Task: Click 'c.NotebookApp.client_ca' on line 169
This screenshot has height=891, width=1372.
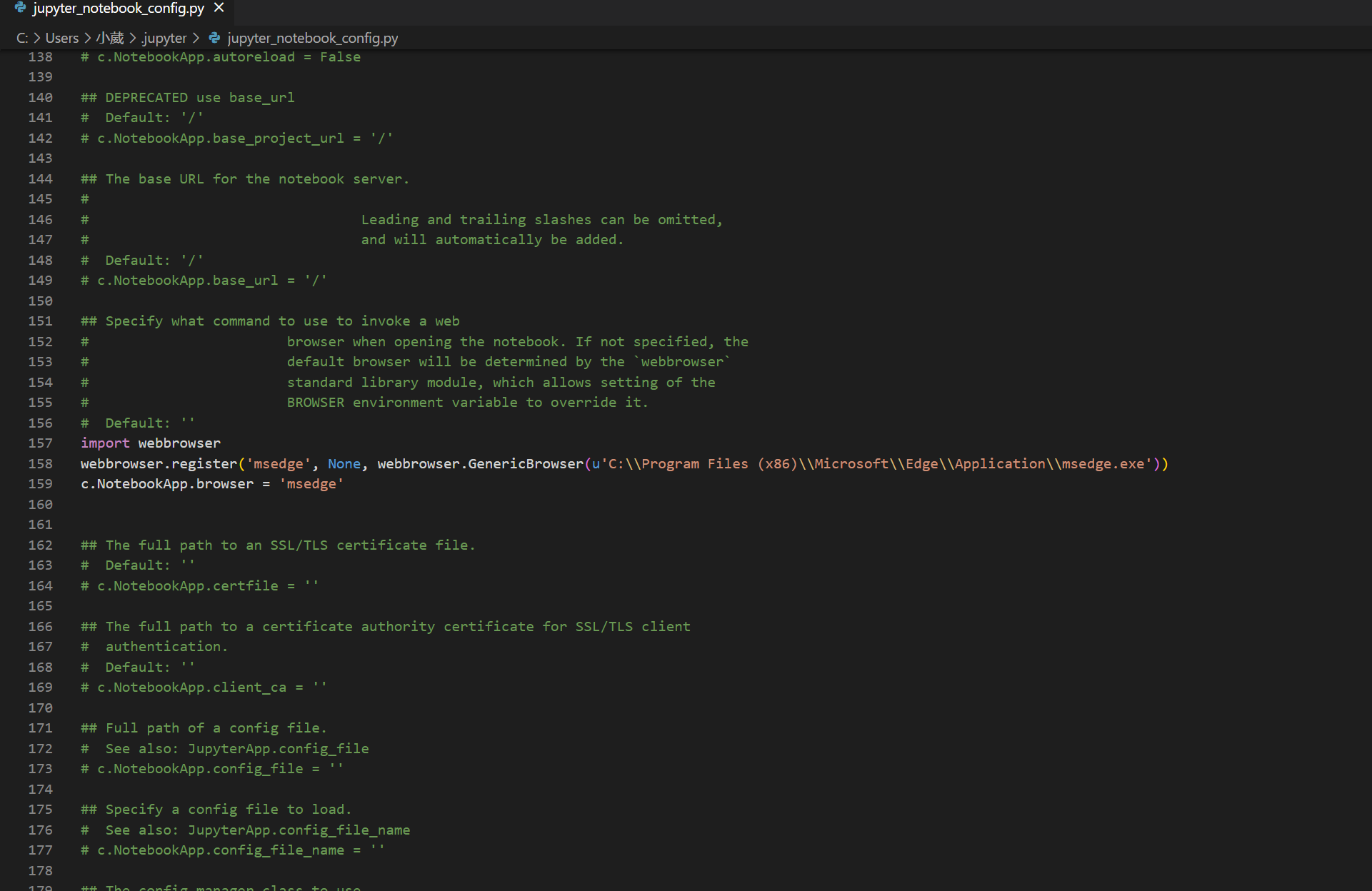Action: coord(192,688)
